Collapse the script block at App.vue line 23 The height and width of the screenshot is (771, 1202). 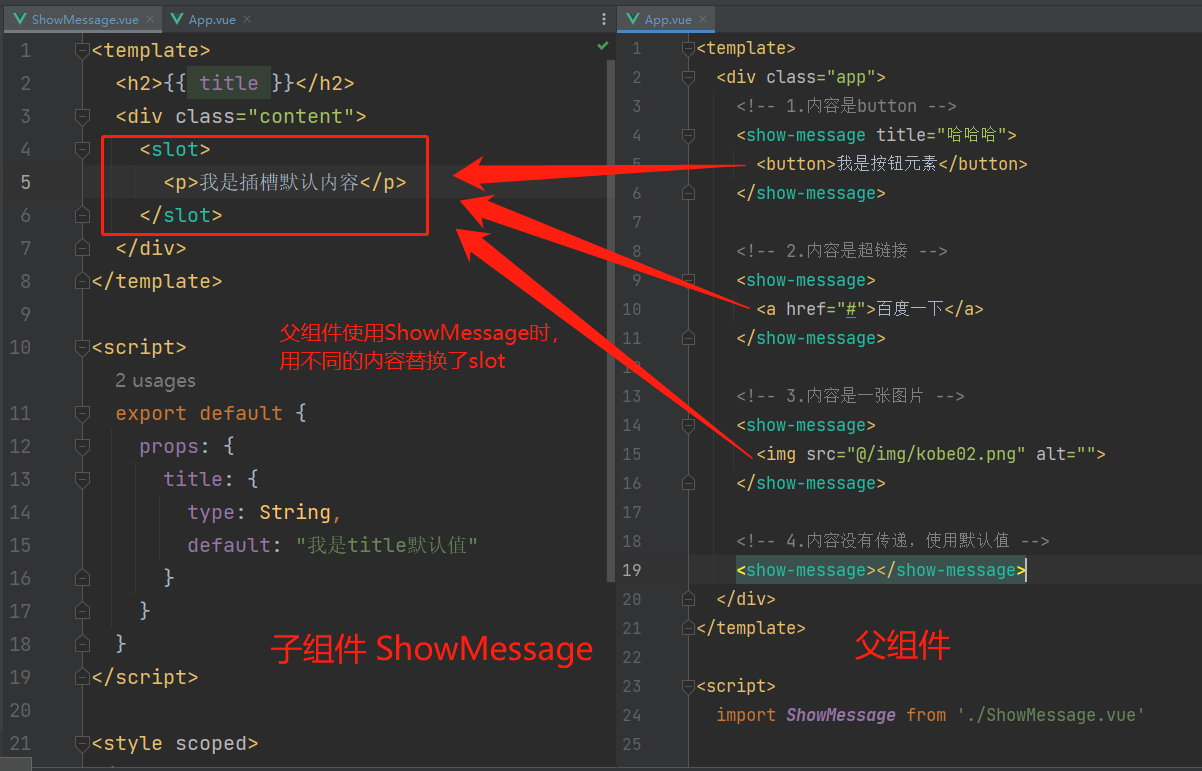[687, 686]
